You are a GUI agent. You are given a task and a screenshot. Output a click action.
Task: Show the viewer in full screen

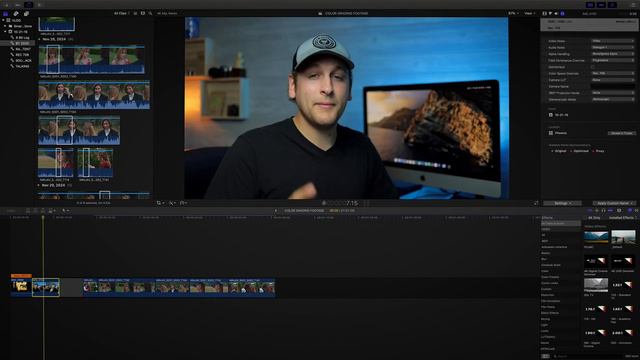pos(536,203)
